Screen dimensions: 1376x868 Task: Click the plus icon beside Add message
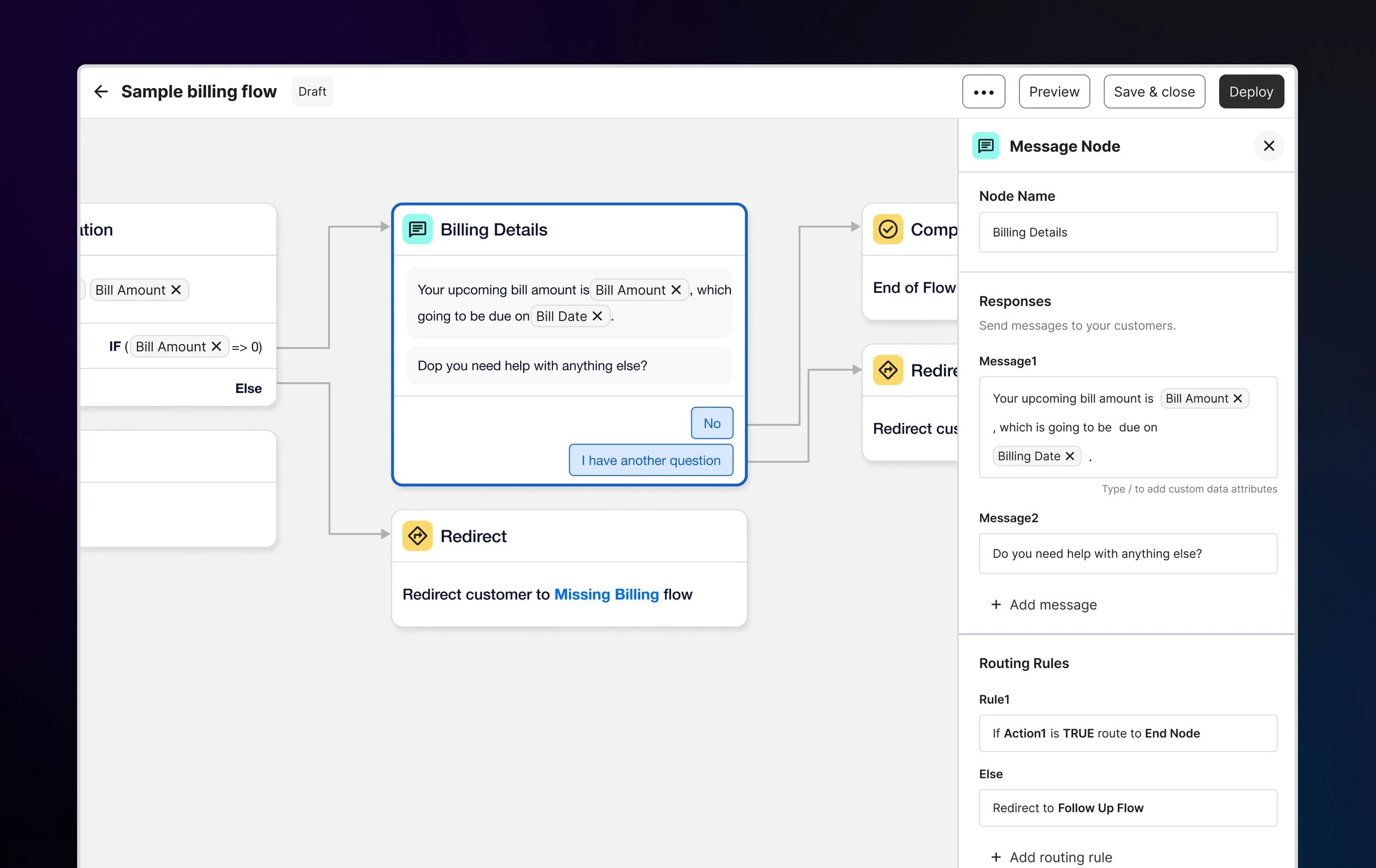[x=996, y=604]
